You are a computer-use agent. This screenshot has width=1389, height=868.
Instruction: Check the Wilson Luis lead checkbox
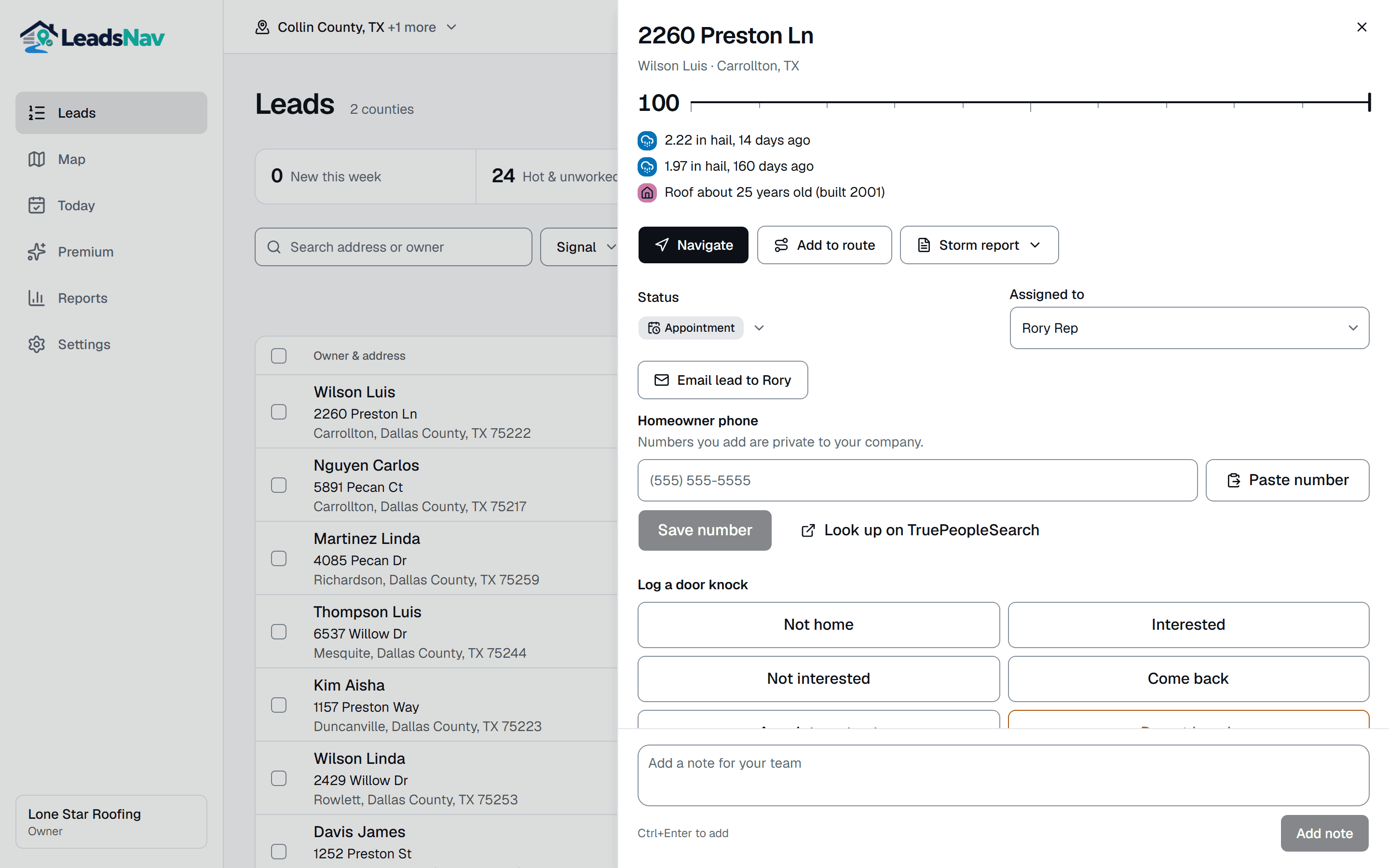click(x=279, y=412)
